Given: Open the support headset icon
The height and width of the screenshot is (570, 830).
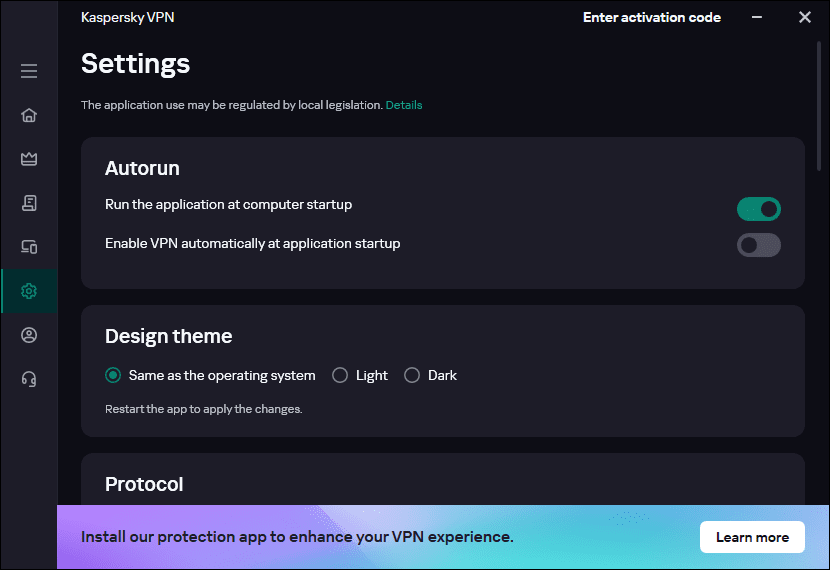Looking at the screenshot, I should point(29,379).
